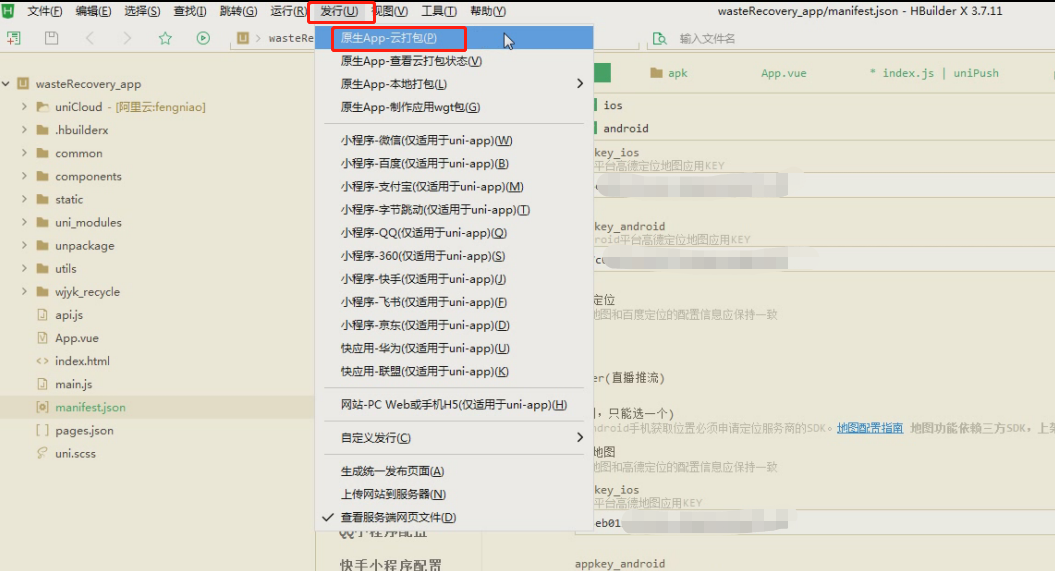
Task: Select 小程序-360 publish option
Action: (x=454, y=256)
